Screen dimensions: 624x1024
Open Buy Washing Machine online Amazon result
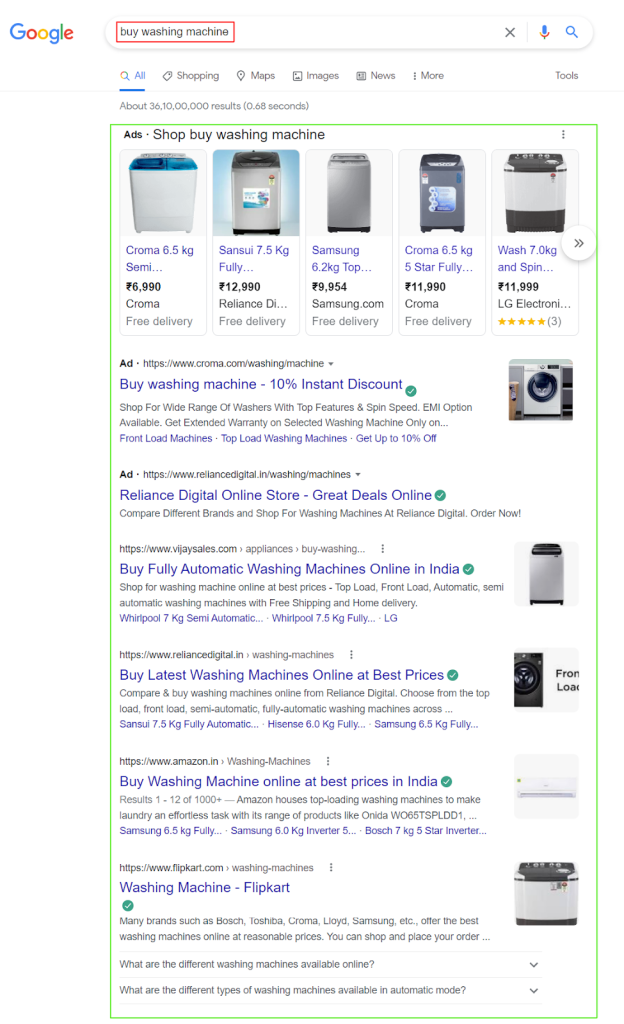(278, 782)
